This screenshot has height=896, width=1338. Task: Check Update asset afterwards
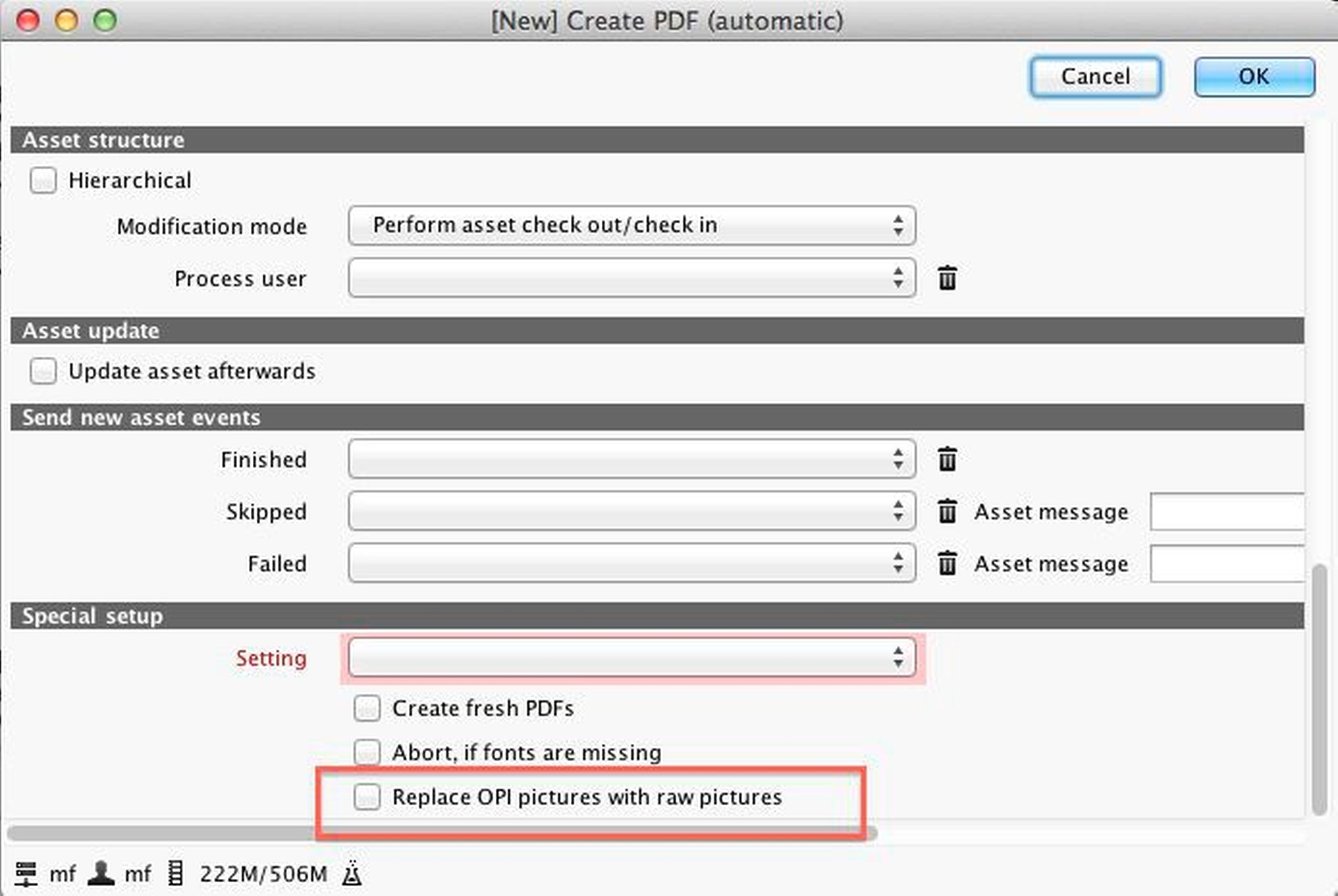pyautogui.click(x=43, y=371)
